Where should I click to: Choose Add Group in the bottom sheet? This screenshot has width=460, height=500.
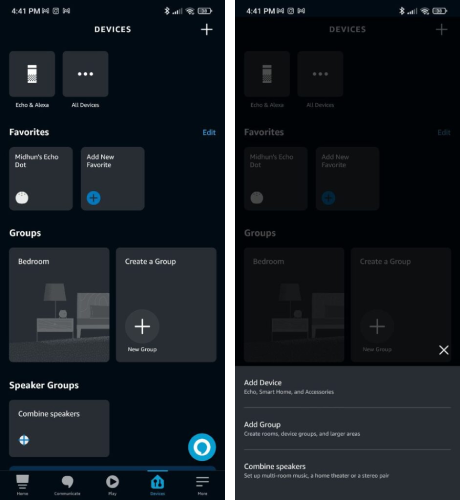pos(347,429)
